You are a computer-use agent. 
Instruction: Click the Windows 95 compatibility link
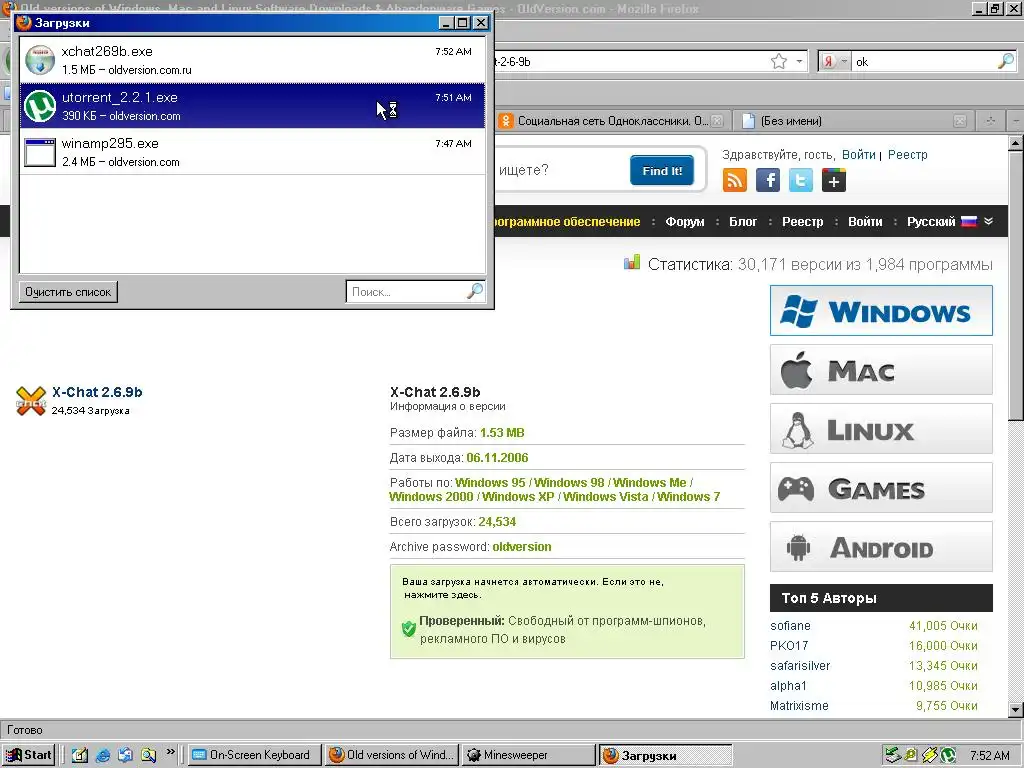pyautogui.click(x=490, y=483)
